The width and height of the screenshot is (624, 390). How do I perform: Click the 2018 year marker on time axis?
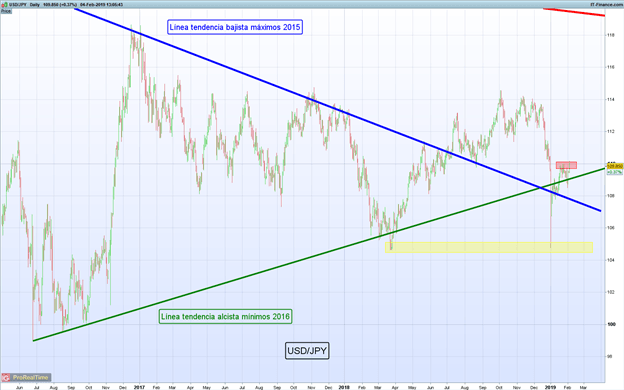click(x=344, y=387)
